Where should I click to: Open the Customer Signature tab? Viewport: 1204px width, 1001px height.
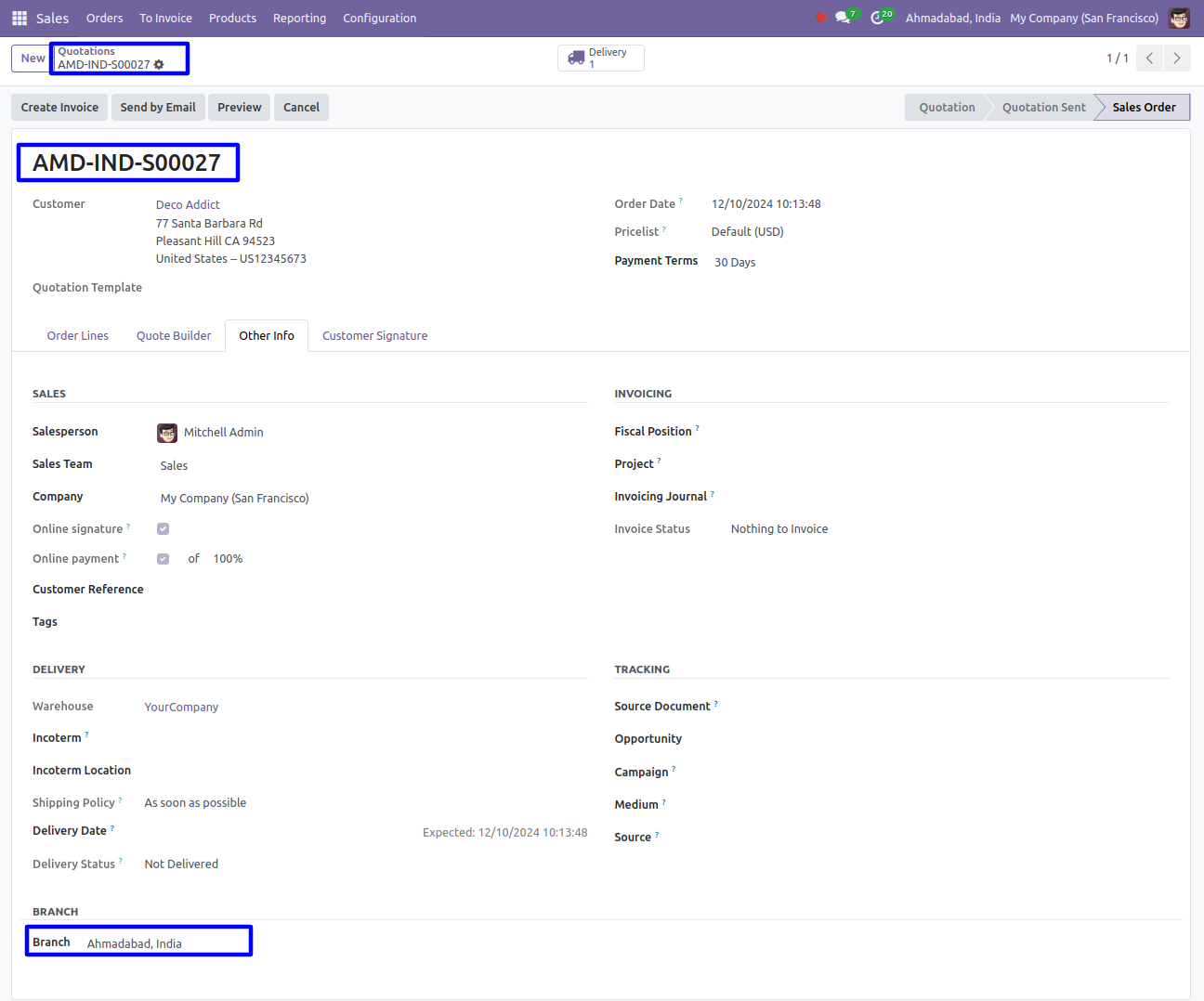click(x=374, y=336)
